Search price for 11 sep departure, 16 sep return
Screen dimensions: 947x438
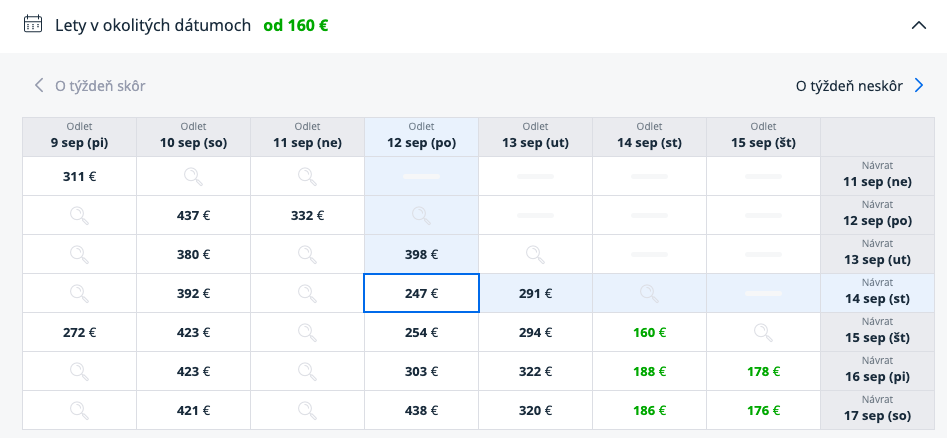[307, 371]
